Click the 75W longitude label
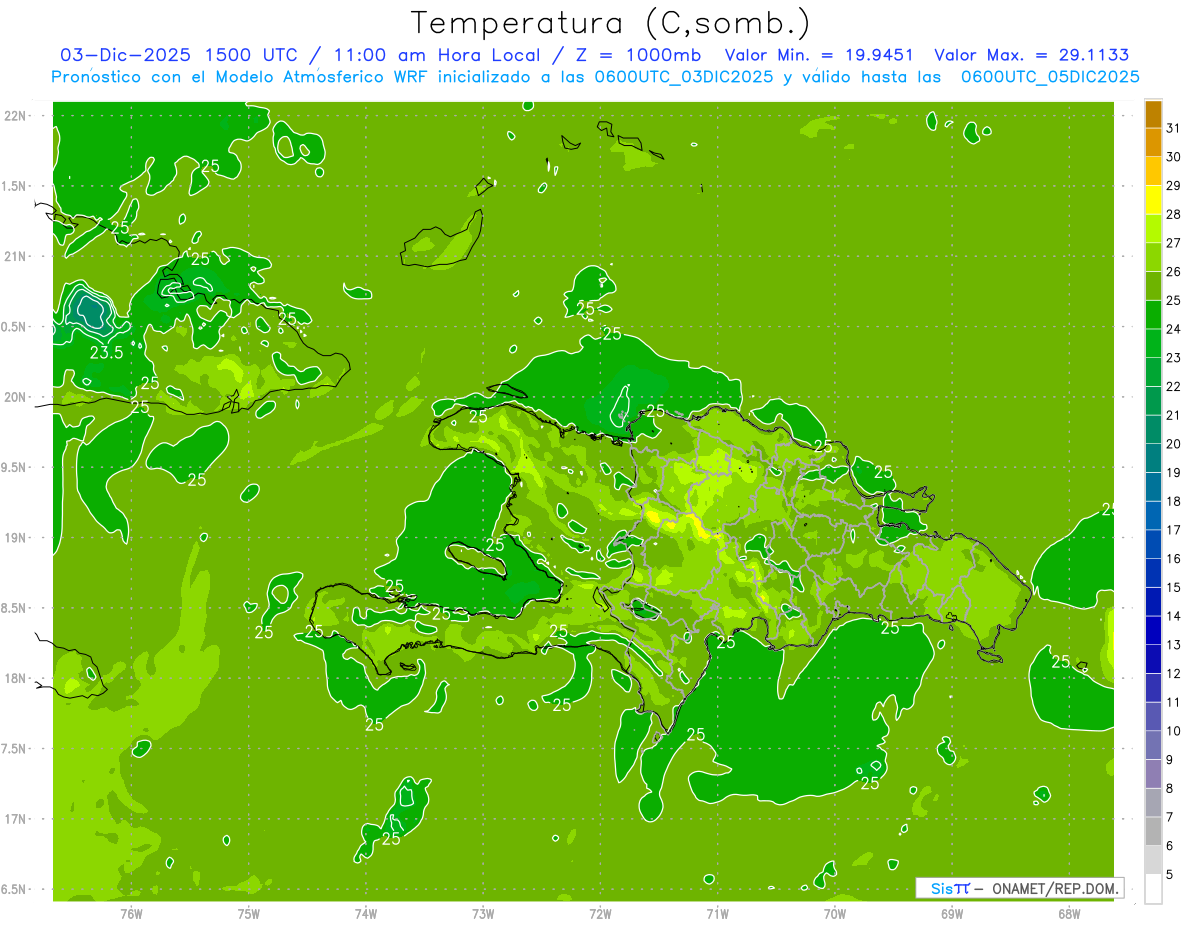This screenshot has width=1200, height=927. click(249, 912)
